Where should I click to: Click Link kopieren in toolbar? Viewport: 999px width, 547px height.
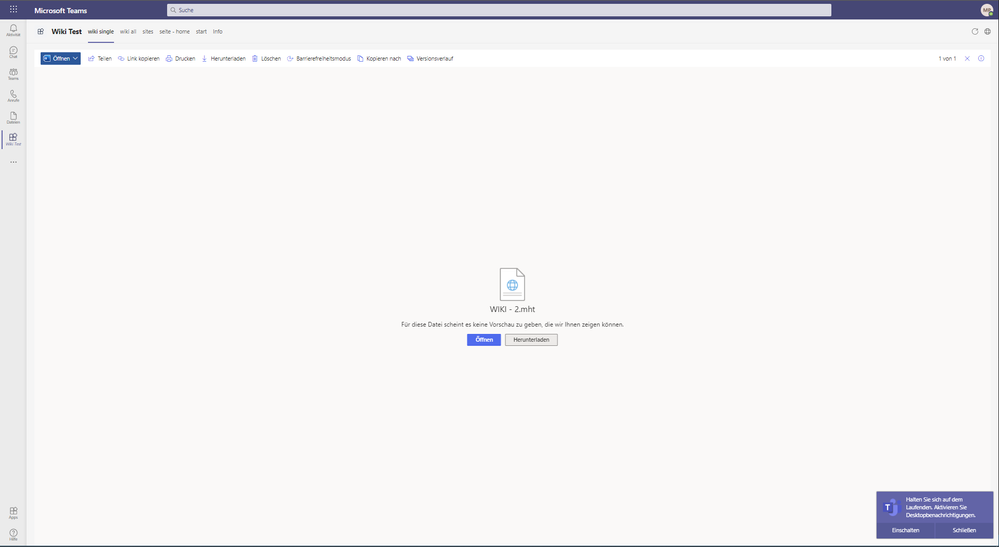click(139, 59)
